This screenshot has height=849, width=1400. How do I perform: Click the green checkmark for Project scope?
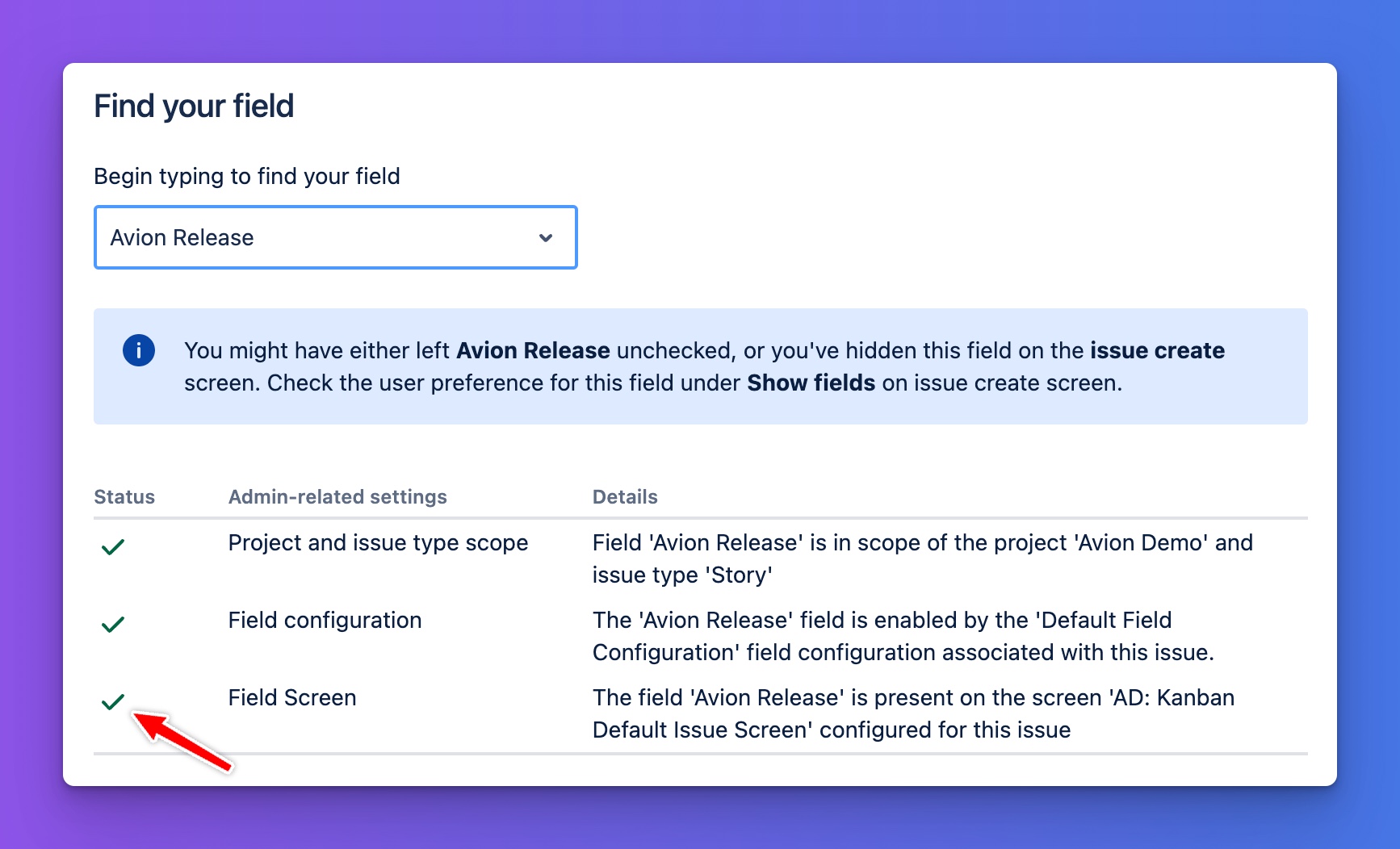(113, 547)
